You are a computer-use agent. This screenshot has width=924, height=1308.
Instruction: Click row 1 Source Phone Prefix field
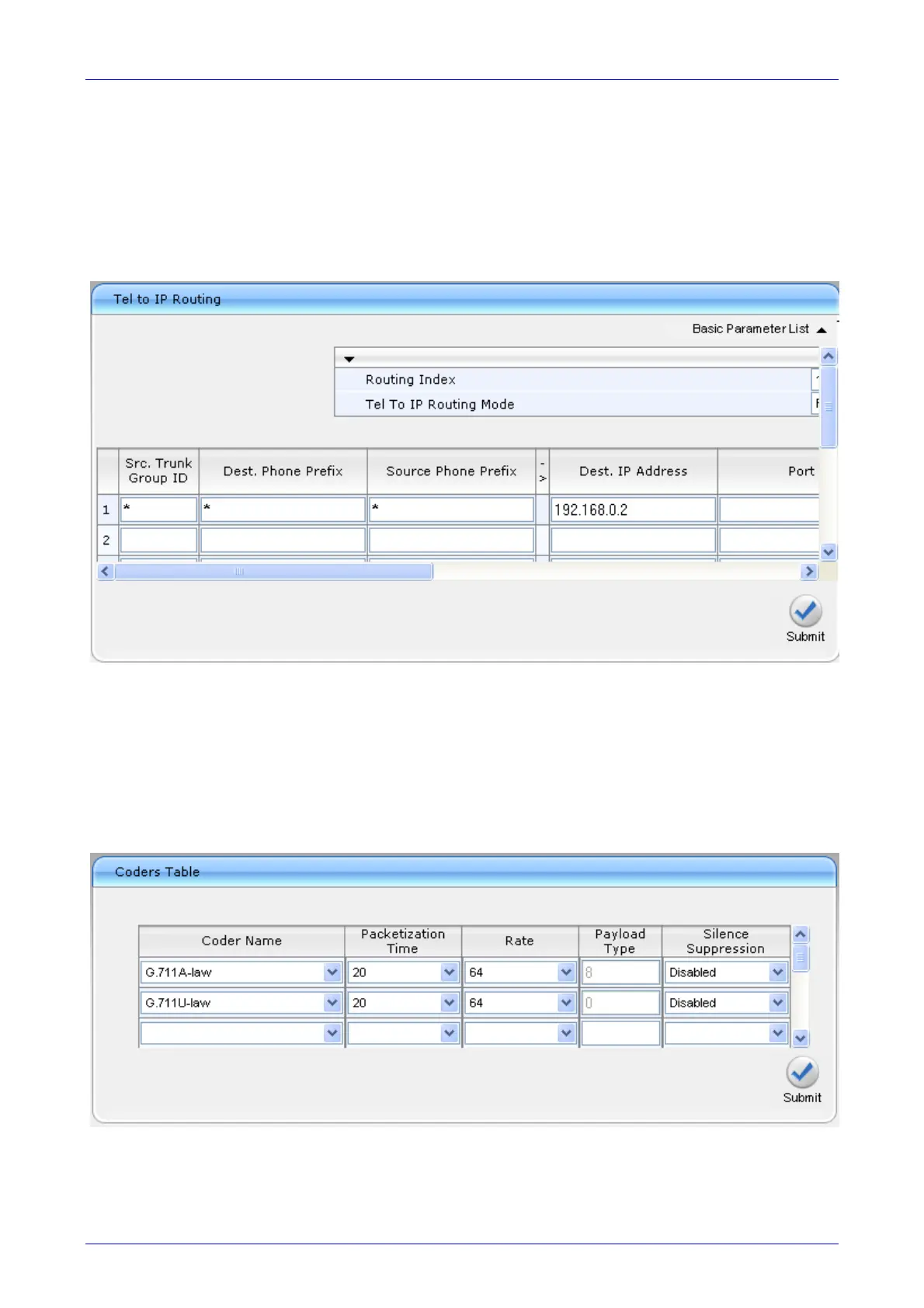tap(451, 510)
